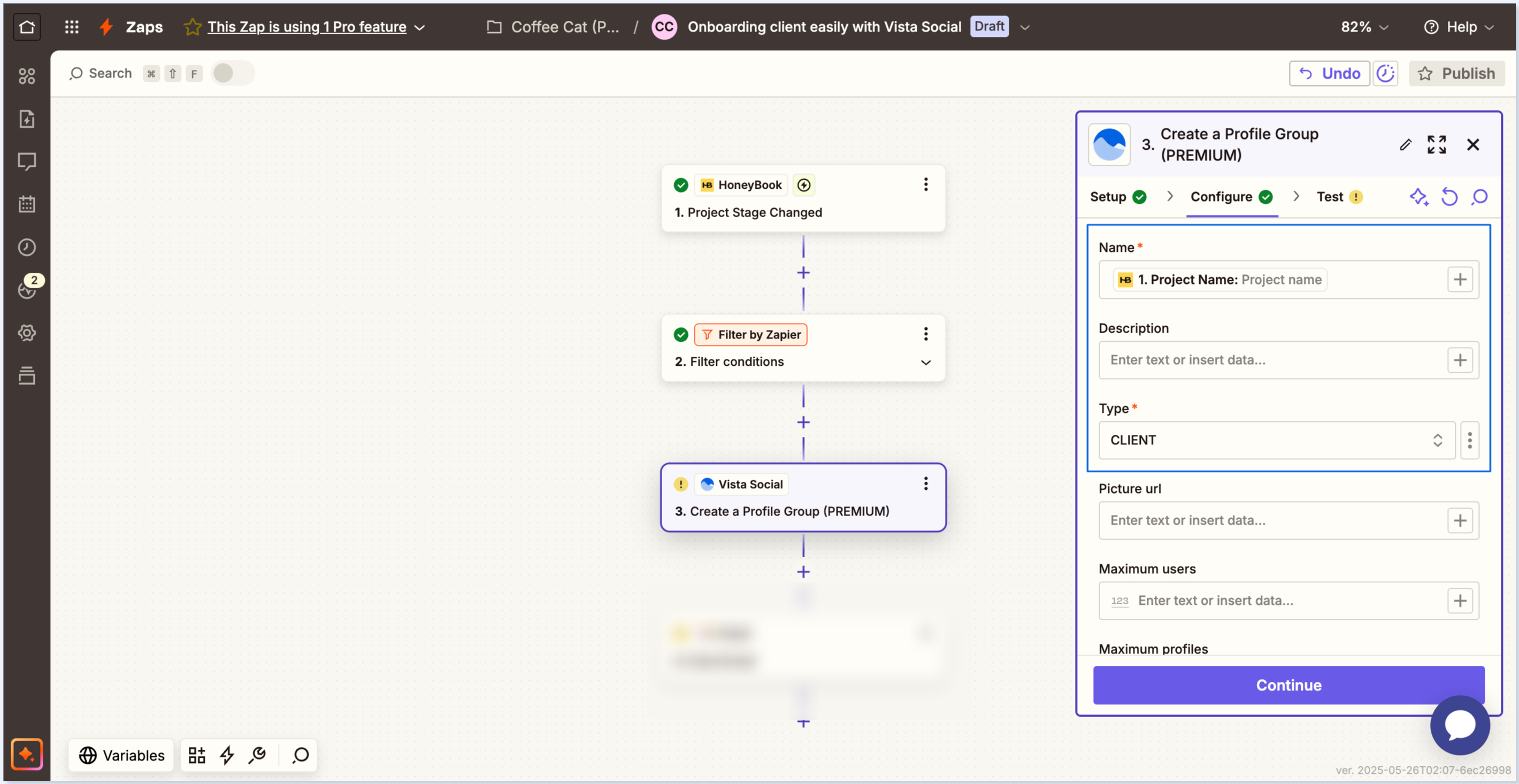
Task: Open the Type field three-dot options
Action: coord(1469,440)
